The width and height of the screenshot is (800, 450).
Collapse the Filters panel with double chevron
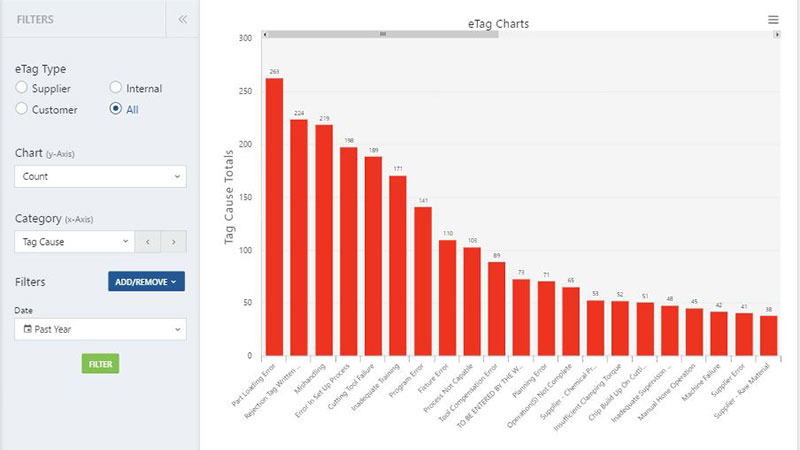point(183,19)
